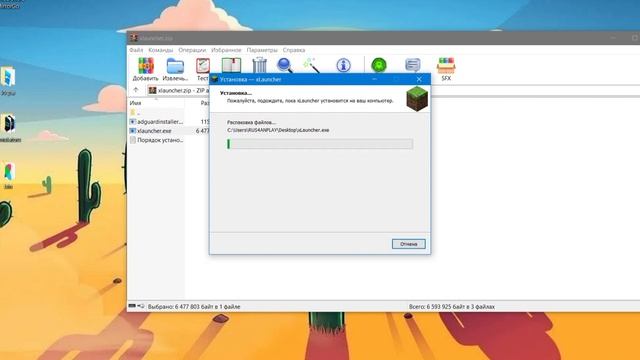Click the blue info icon in toolbar

pos(343,65)
